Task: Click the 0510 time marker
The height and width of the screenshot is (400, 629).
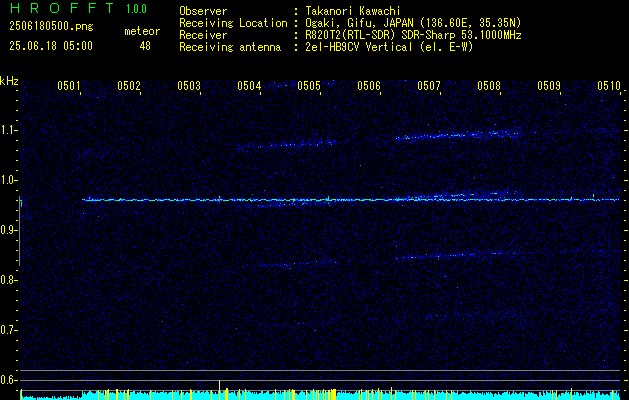Action: point(609,85)
